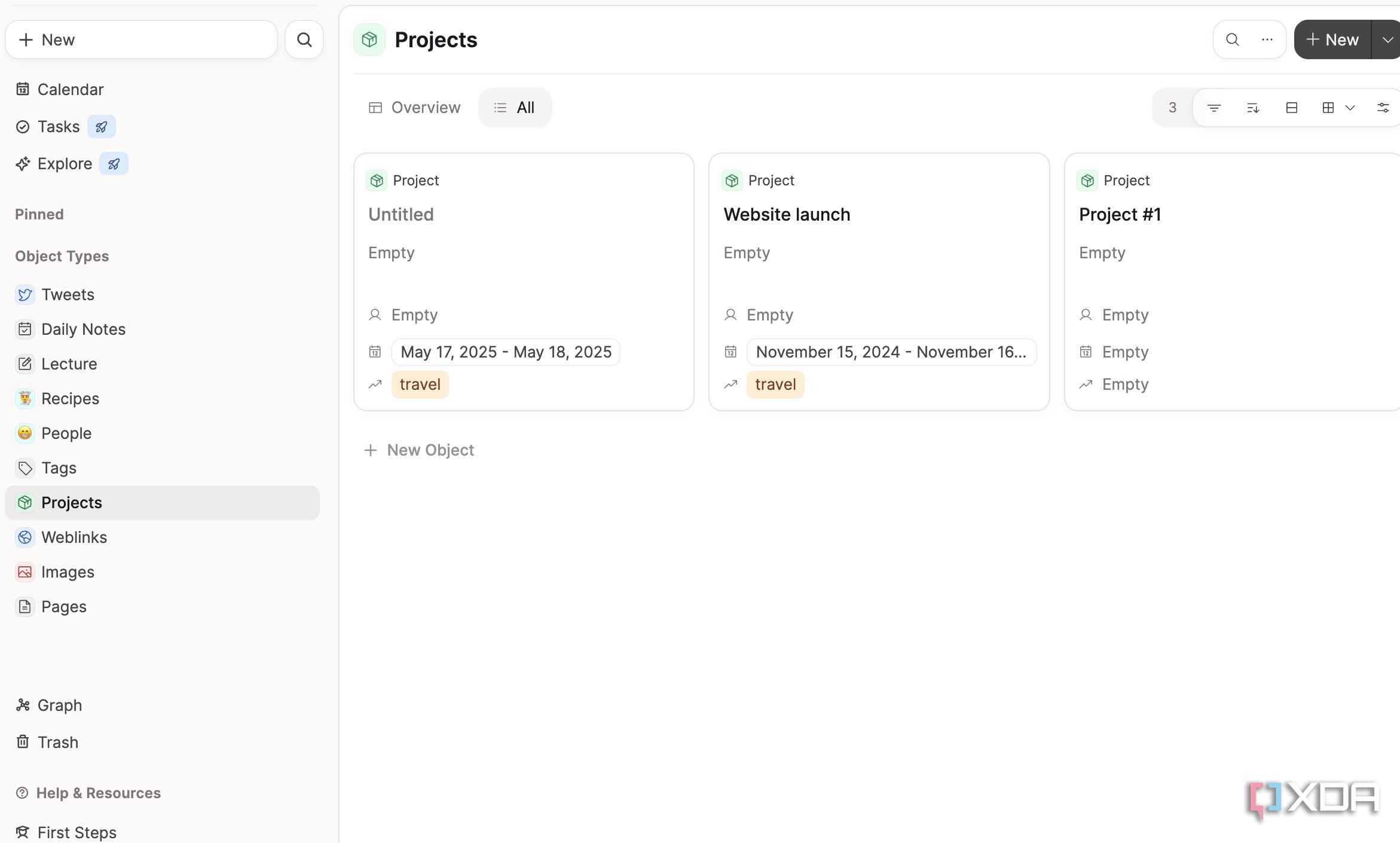Open Weblinks object type
The height and width of the screenshot is (843, 1400).
tap(162, 537)
